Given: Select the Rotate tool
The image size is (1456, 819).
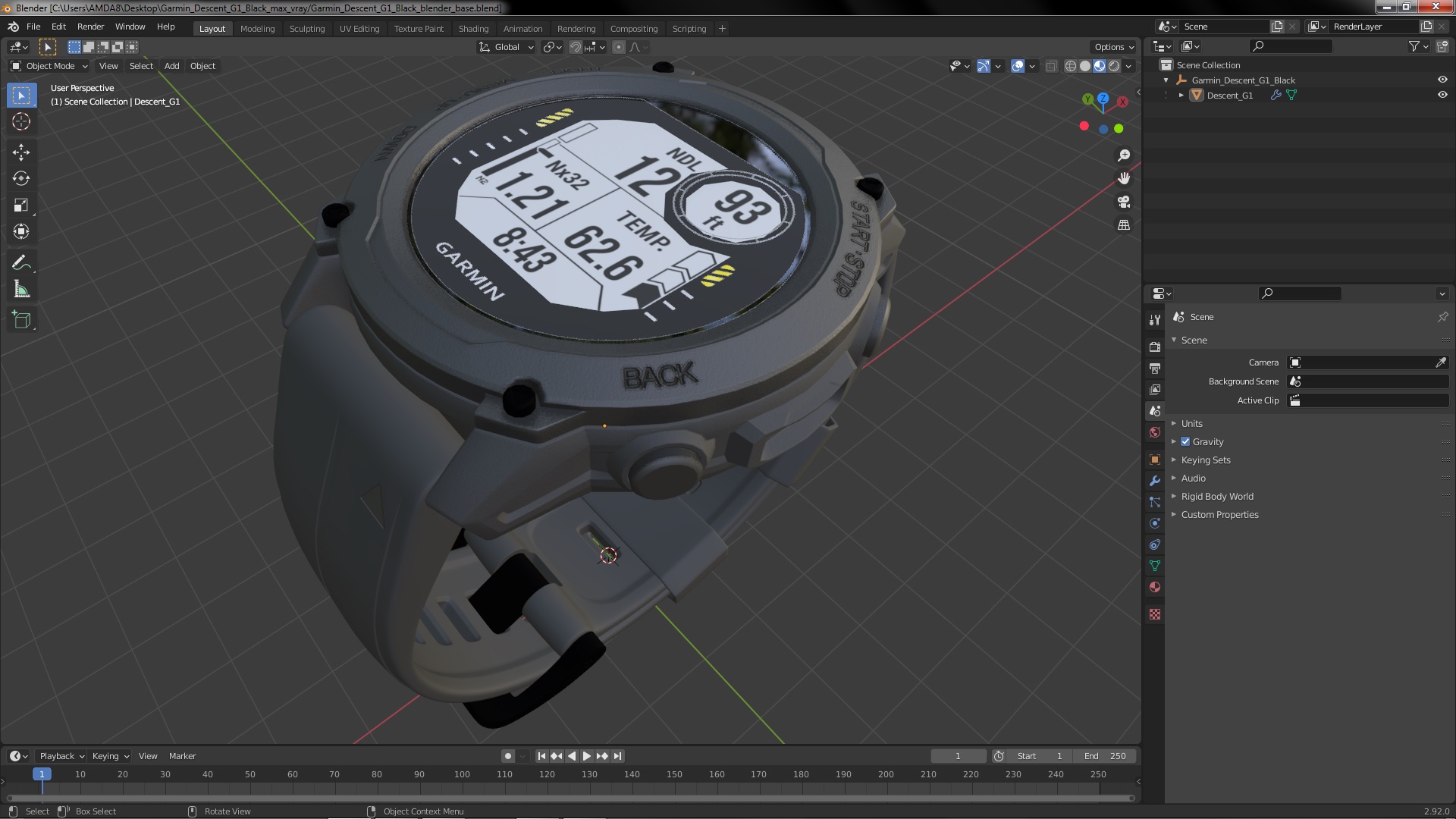Looking at the screenshot, I should pos(21,179).
